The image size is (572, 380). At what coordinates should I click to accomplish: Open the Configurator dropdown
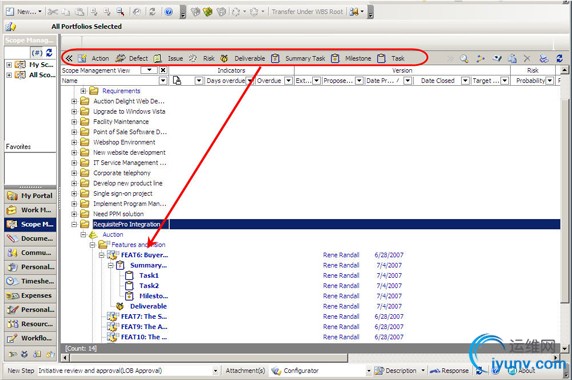[x=368, y=371]
